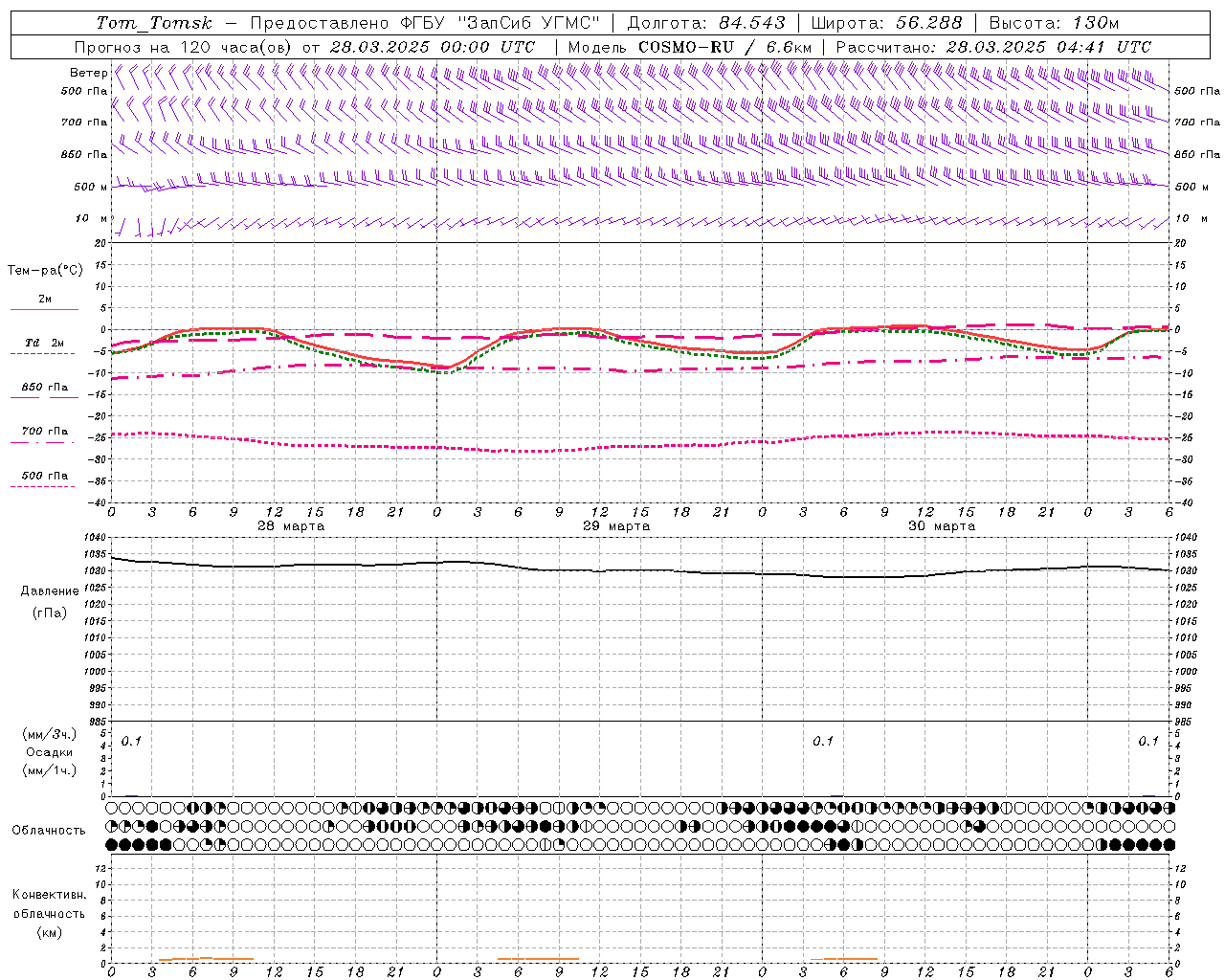1225x980 pixels.
Task: Click the 850 гПа temperature legend entry
Action: (45, 388)
